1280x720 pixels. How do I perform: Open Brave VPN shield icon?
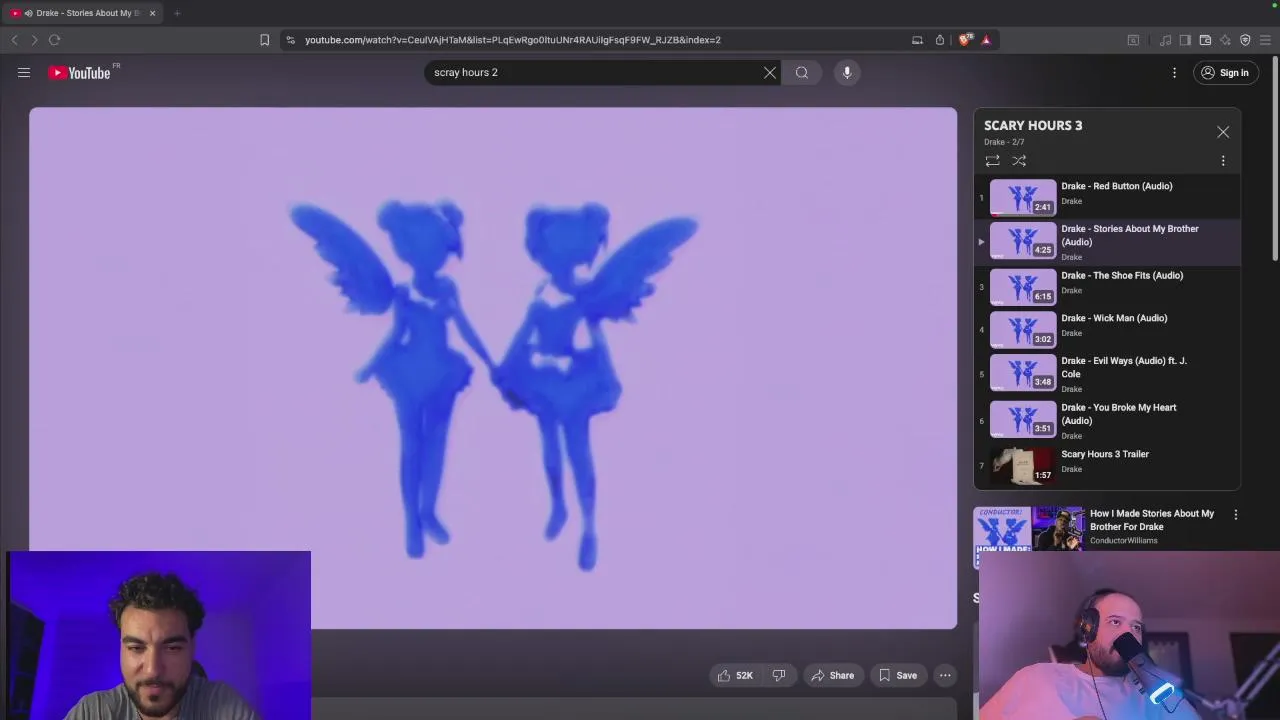(1245, 40)
